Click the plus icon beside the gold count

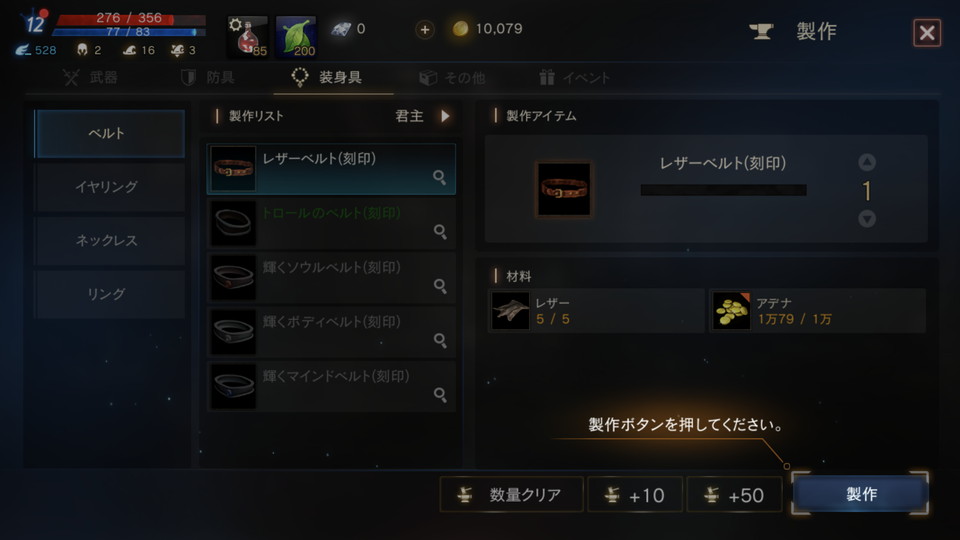[424, 29]
